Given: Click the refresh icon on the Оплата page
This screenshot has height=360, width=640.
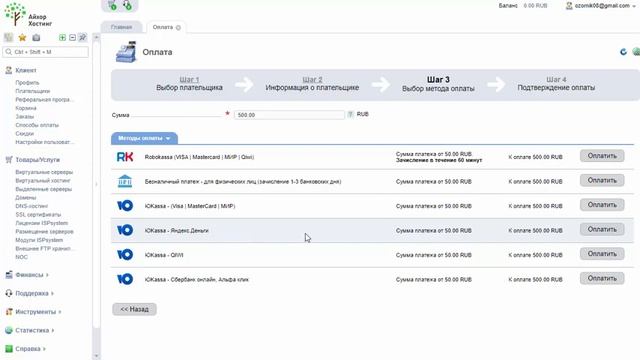Looking at the screenshot, I should [x=623, y=52].
